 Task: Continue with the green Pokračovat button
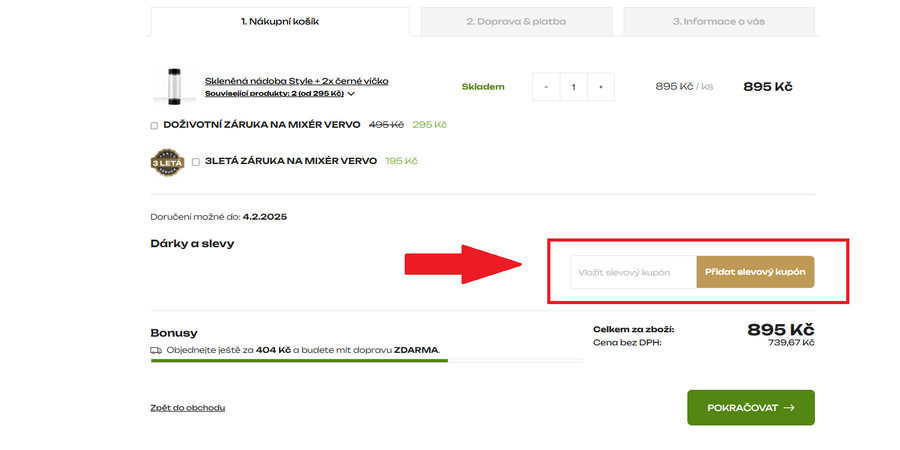pos(751,408)
